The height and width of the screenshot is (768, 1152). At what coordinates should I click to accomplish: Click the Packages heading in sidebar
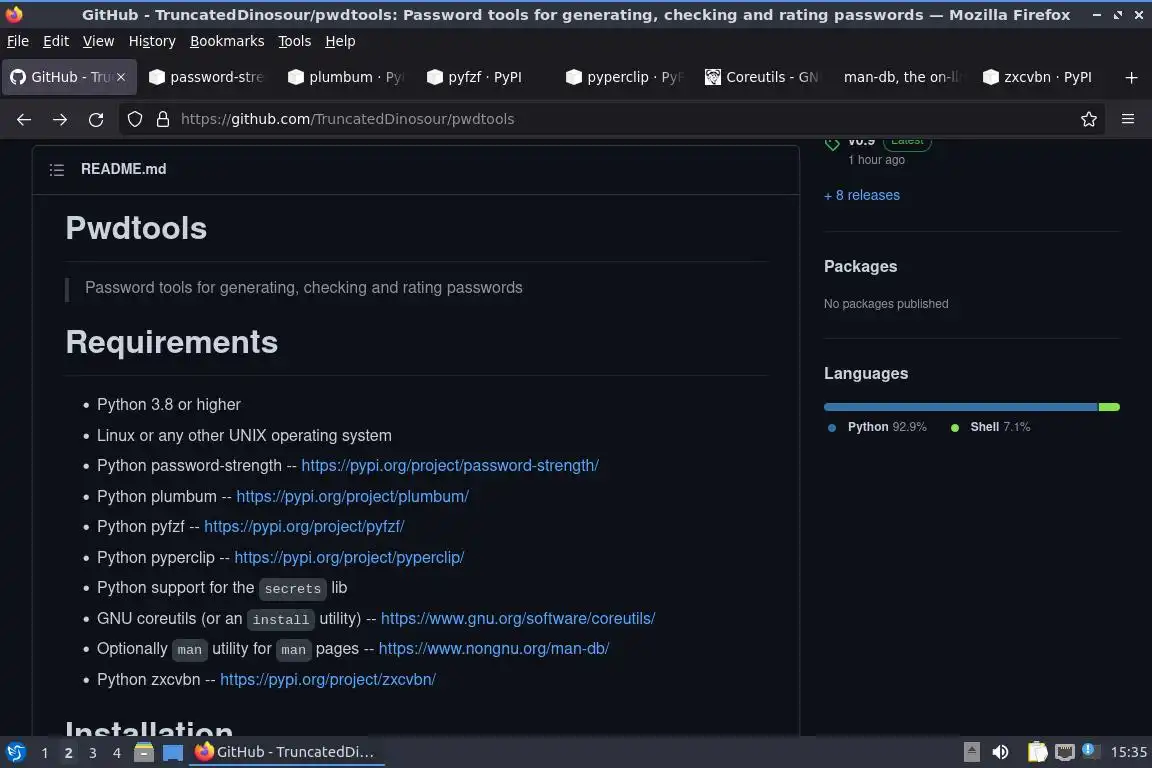pyautogui.click(x=860, y=267)
